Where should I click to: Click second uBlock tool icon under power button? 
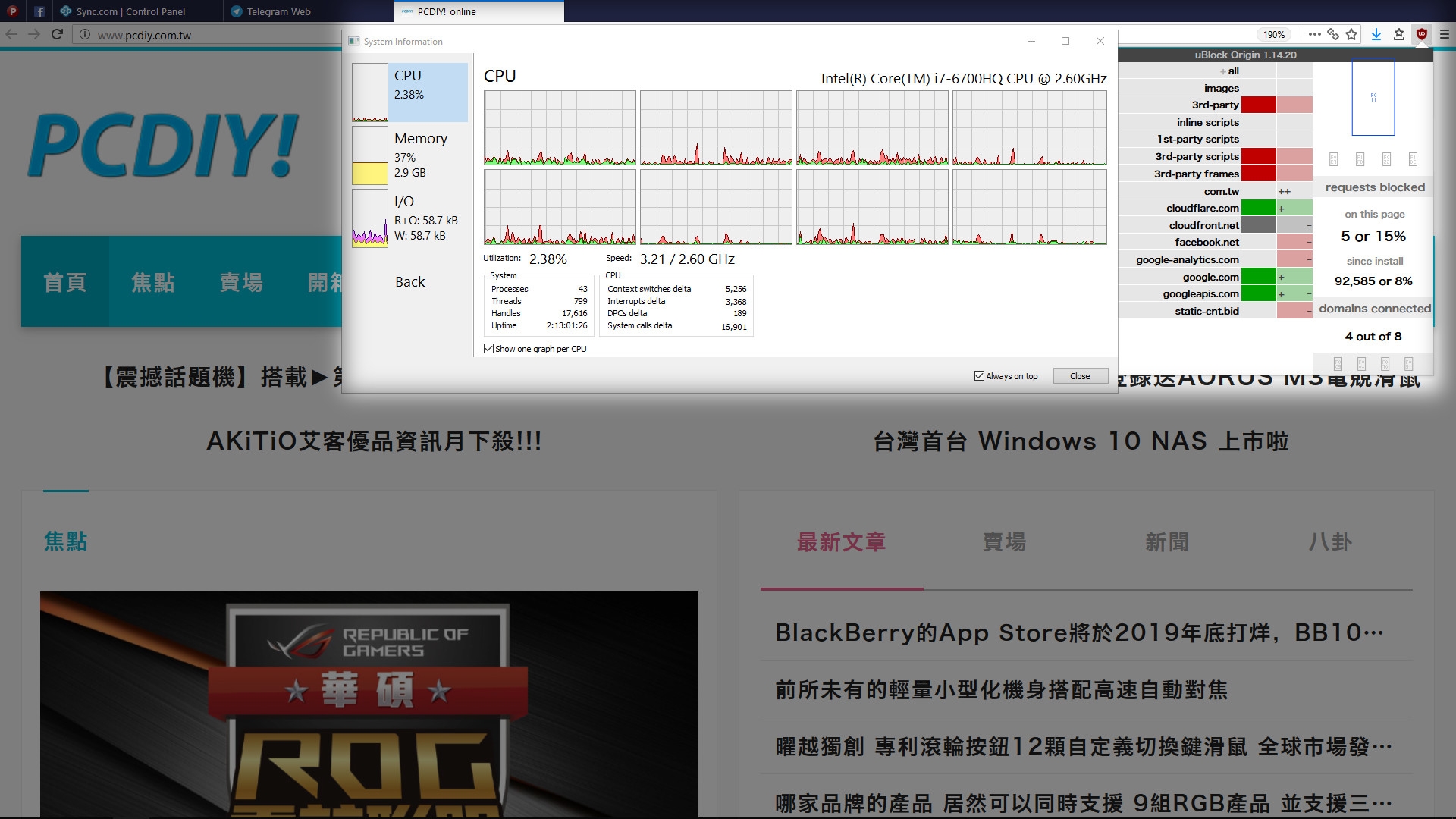[1360, 159]
